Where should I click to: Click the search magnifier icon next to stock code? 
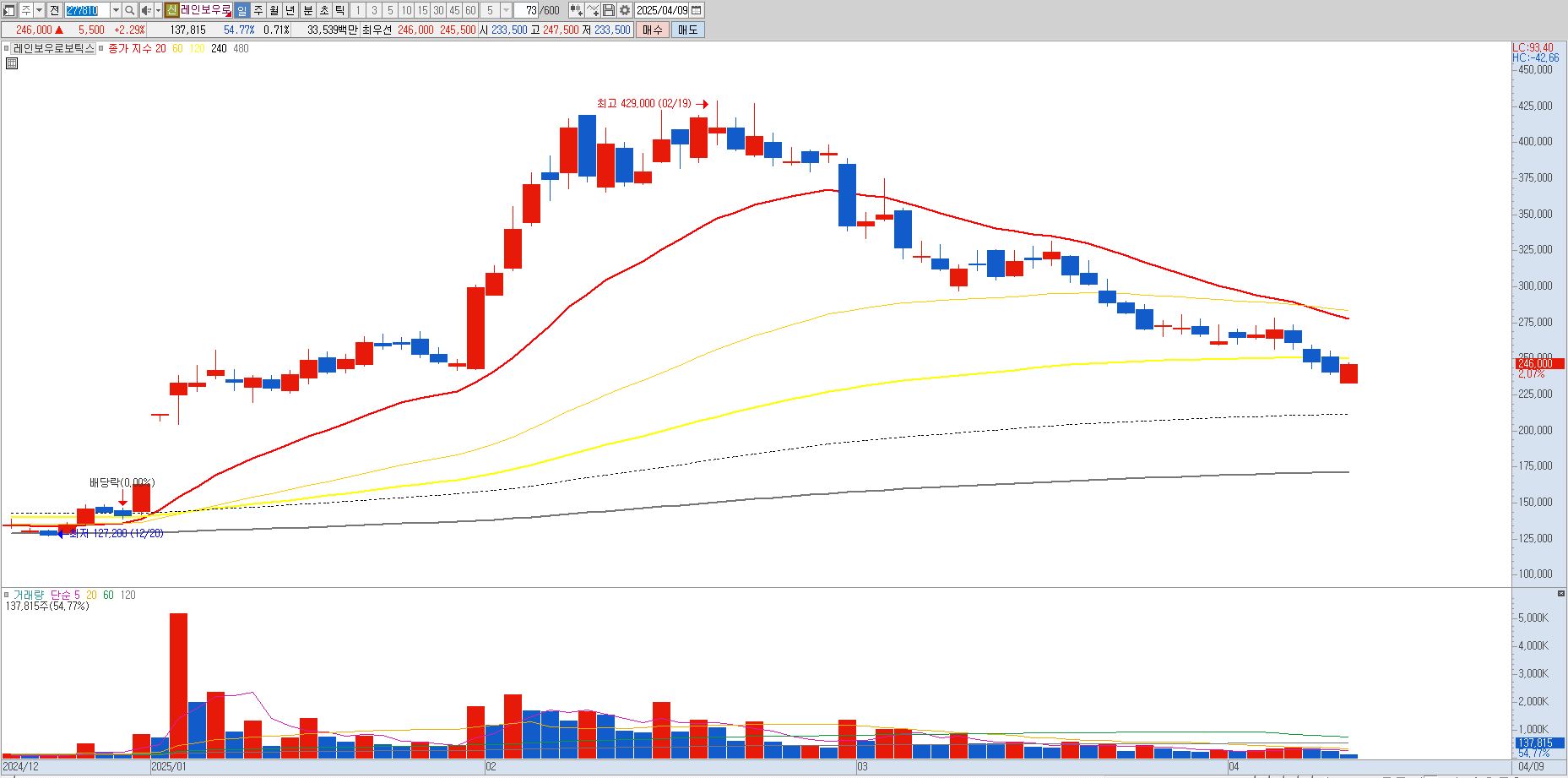click(x=129, y=10)
